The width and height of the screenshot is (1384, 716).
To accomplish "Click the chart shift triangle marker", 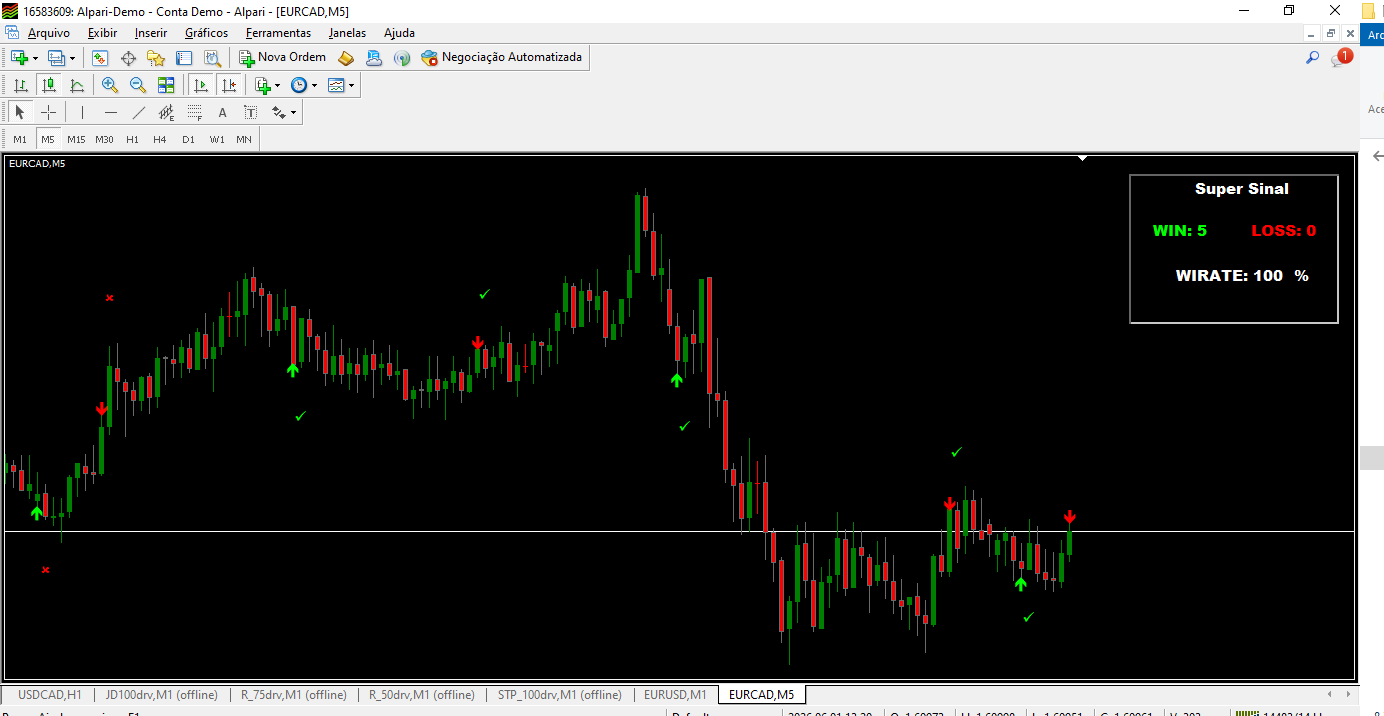I will click(x=1082, y=158).
